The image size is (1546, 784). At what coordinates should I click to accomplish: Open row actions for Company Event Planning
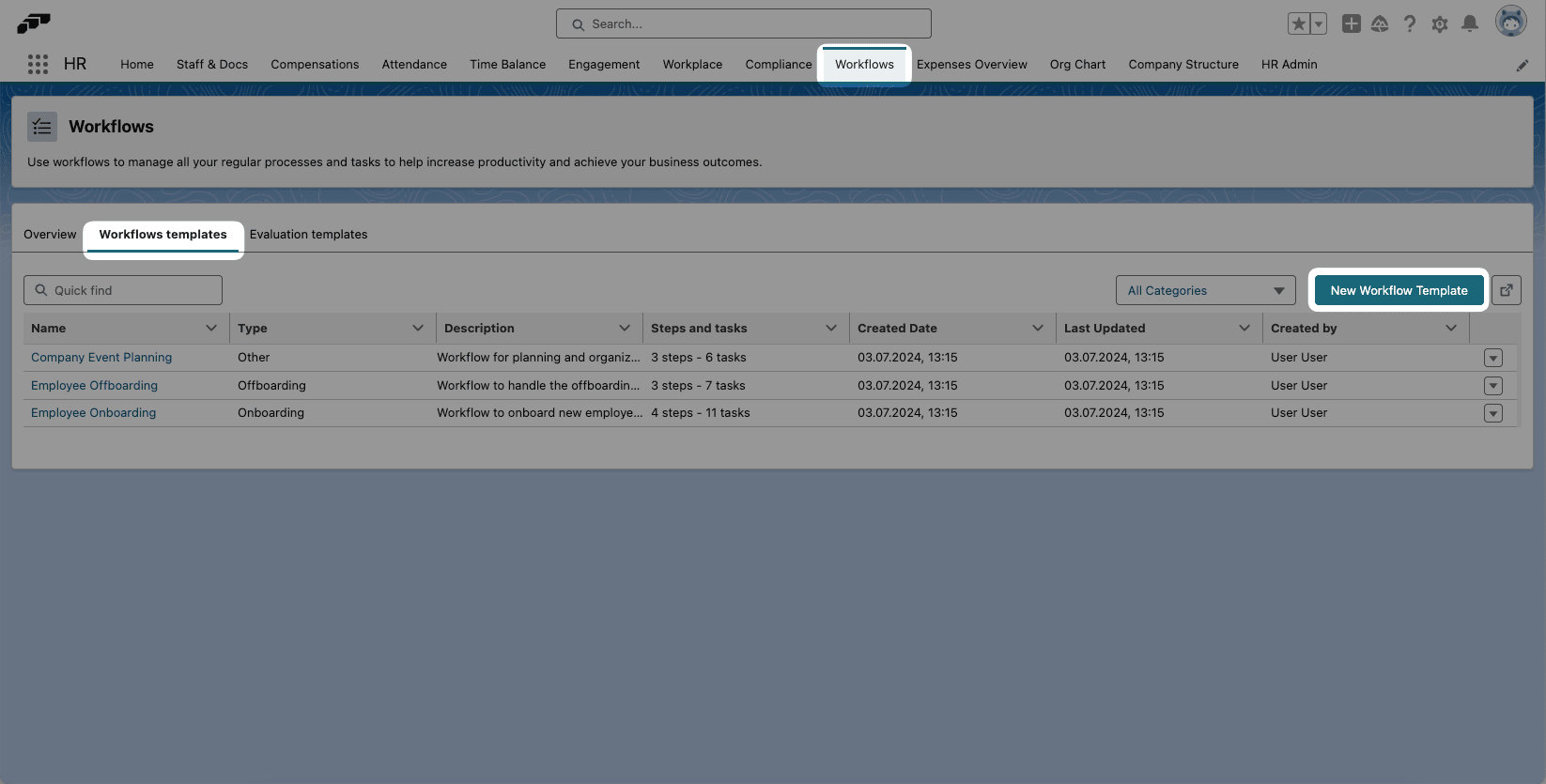(x=1493, y=358)
